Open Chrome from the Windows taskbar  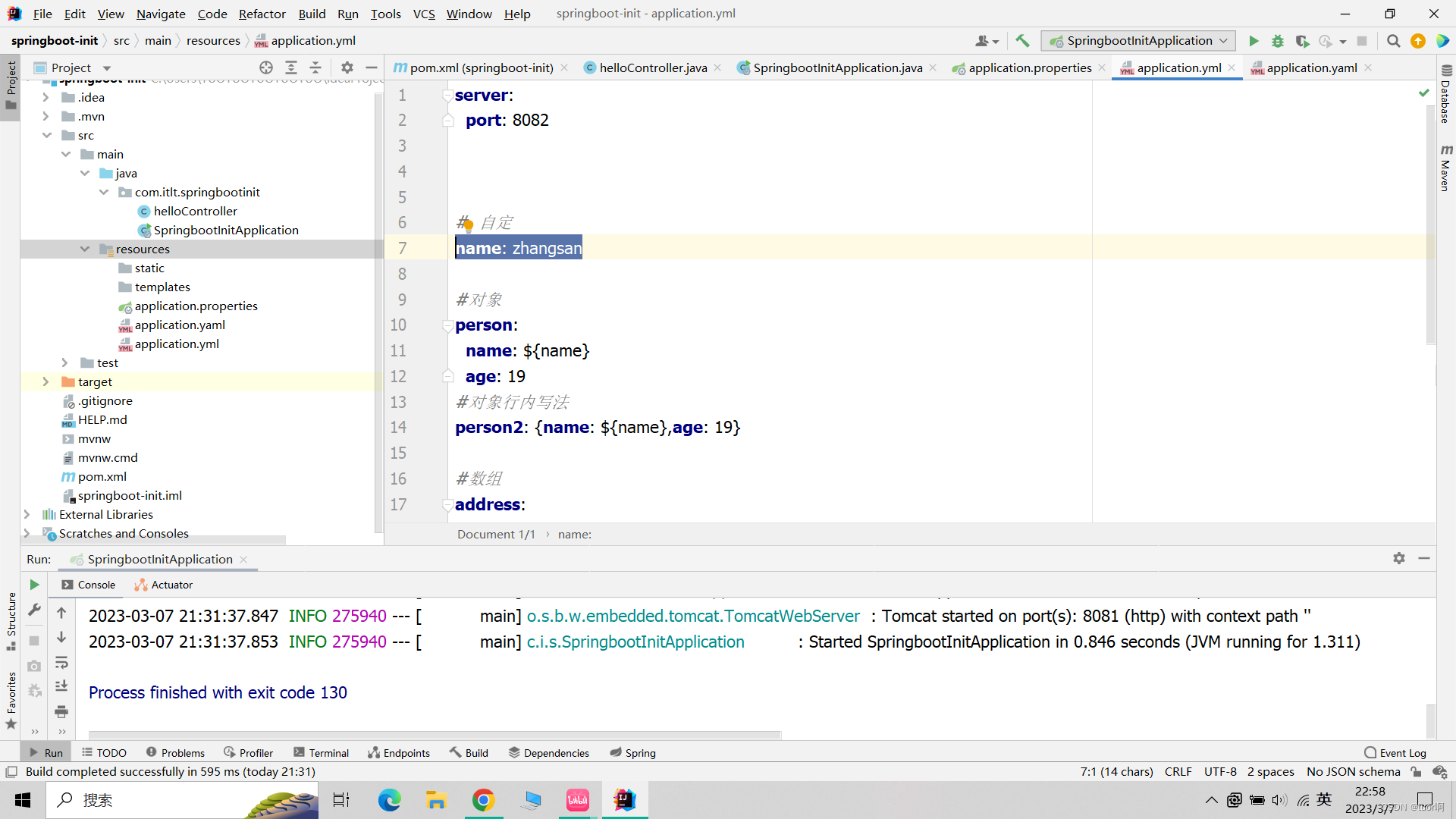pos(483,800)
